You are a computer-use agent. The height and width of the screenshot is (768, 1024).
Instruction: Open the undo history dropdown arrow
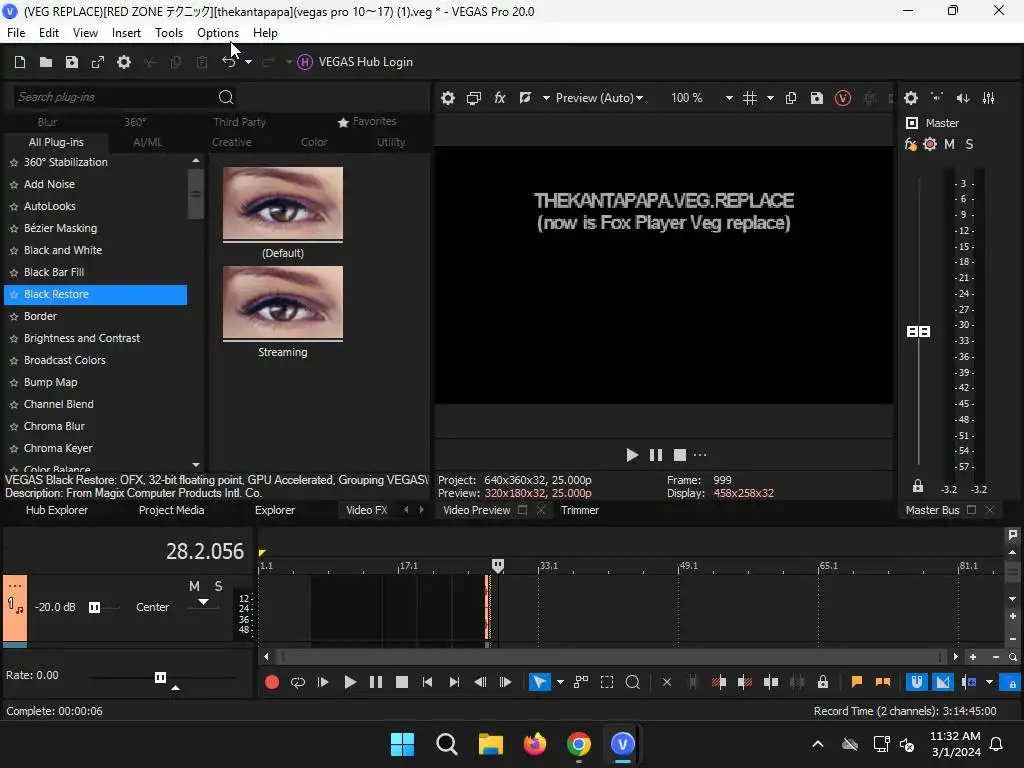point(248,62)
